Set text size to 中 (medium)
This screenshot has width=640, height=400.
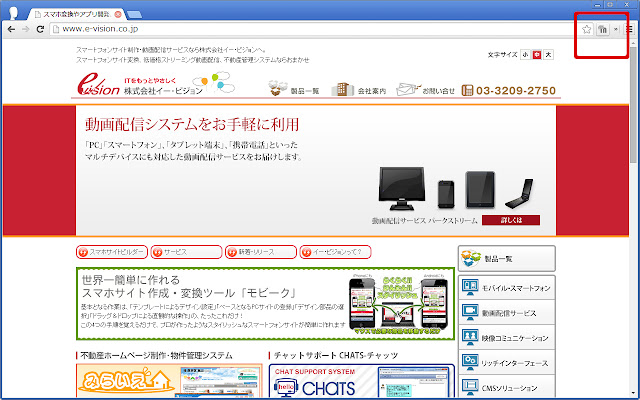[x=537, y=54]
